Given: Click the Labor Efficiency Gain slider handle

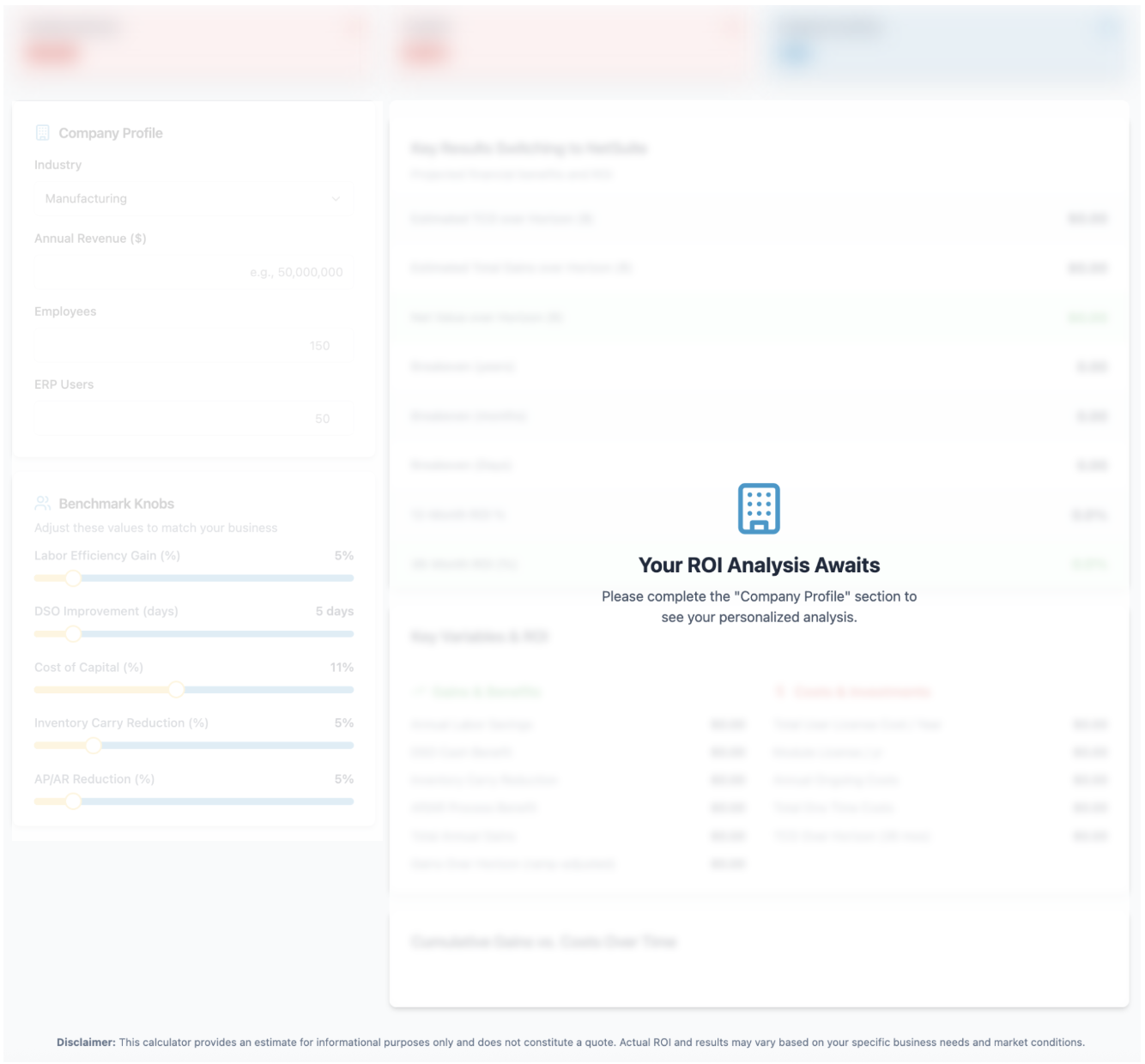Looking at the screenshot, I should [x=74, y=578].
